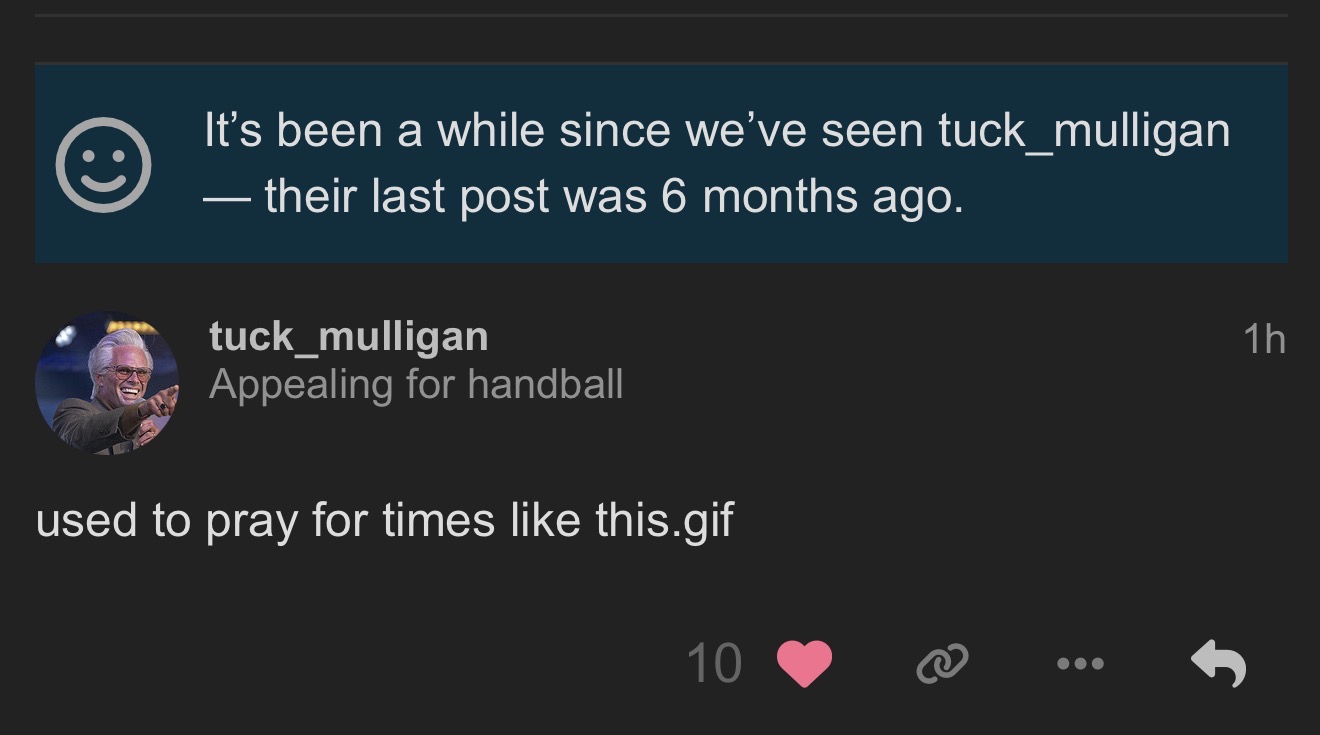Click the 1h post timestamp
1320x735 pixels.
1264,341
